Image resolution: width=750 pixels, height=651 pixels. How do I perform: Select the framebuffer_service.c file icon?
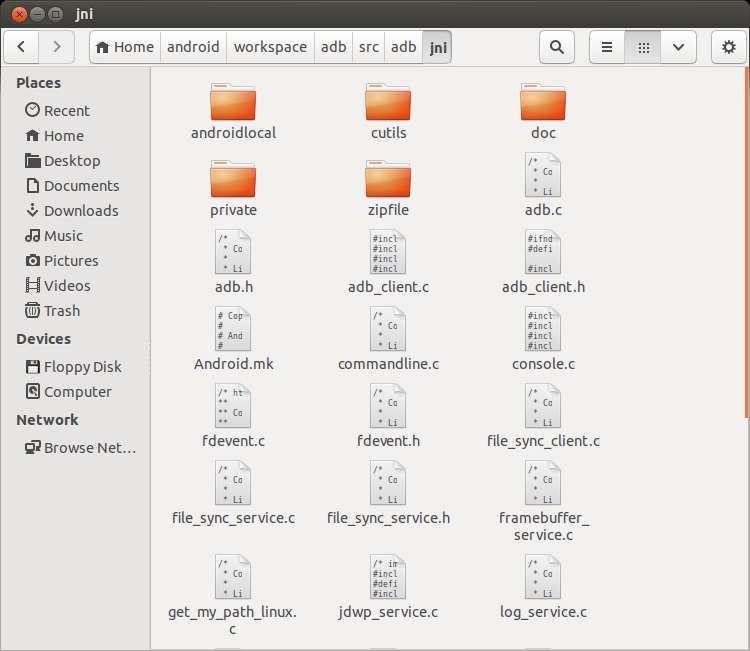543,483
